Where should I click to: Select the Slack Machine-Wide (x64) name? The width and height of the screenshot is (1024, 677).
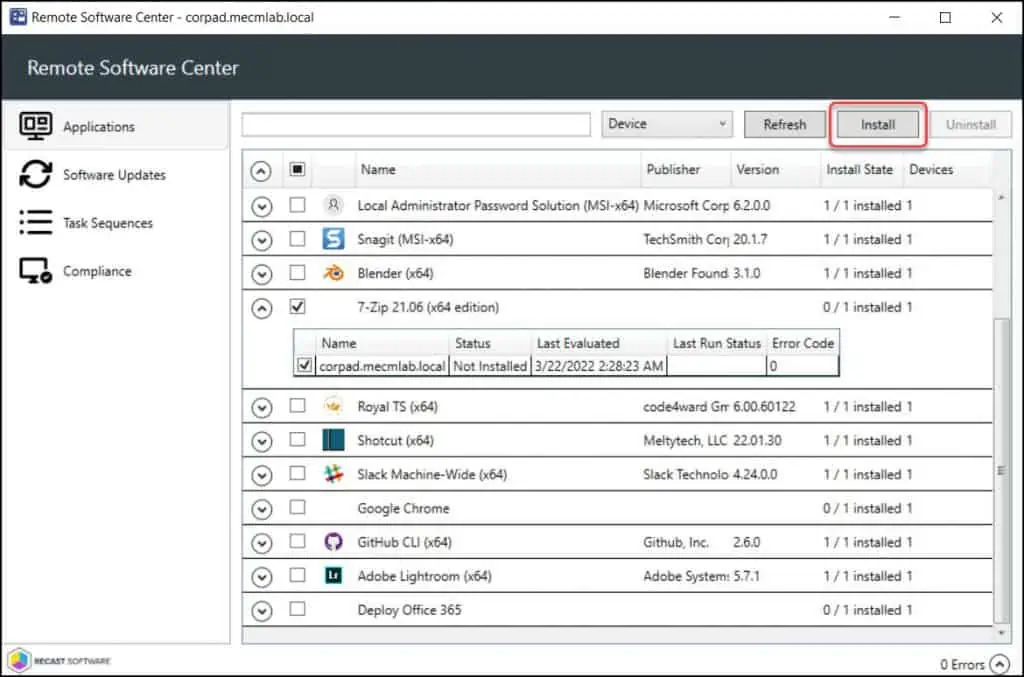click(432, 474)
